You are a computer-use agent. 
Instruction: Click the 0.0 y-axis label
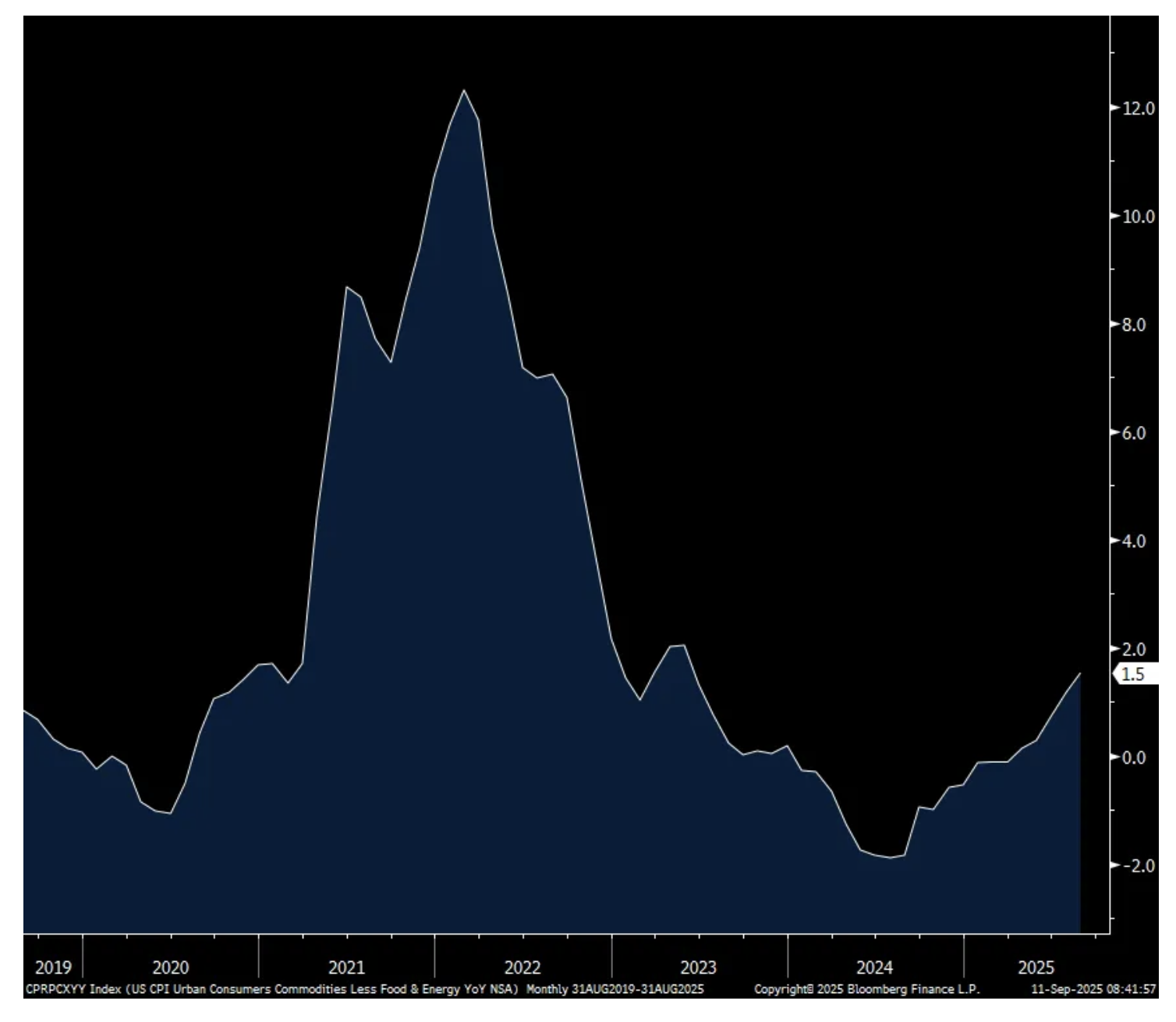[1141, 757]
